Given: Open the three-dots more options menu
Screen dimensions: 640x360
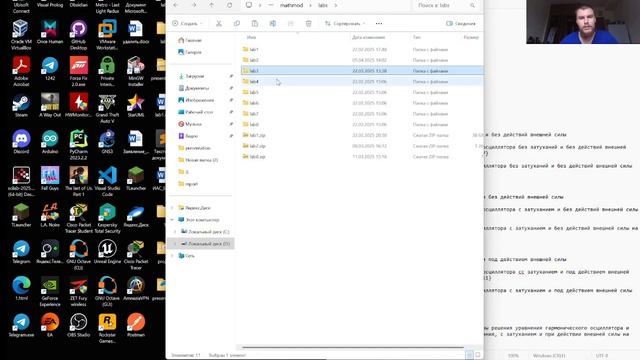Looking at the screenshot, I should click(x=379, y=24).
